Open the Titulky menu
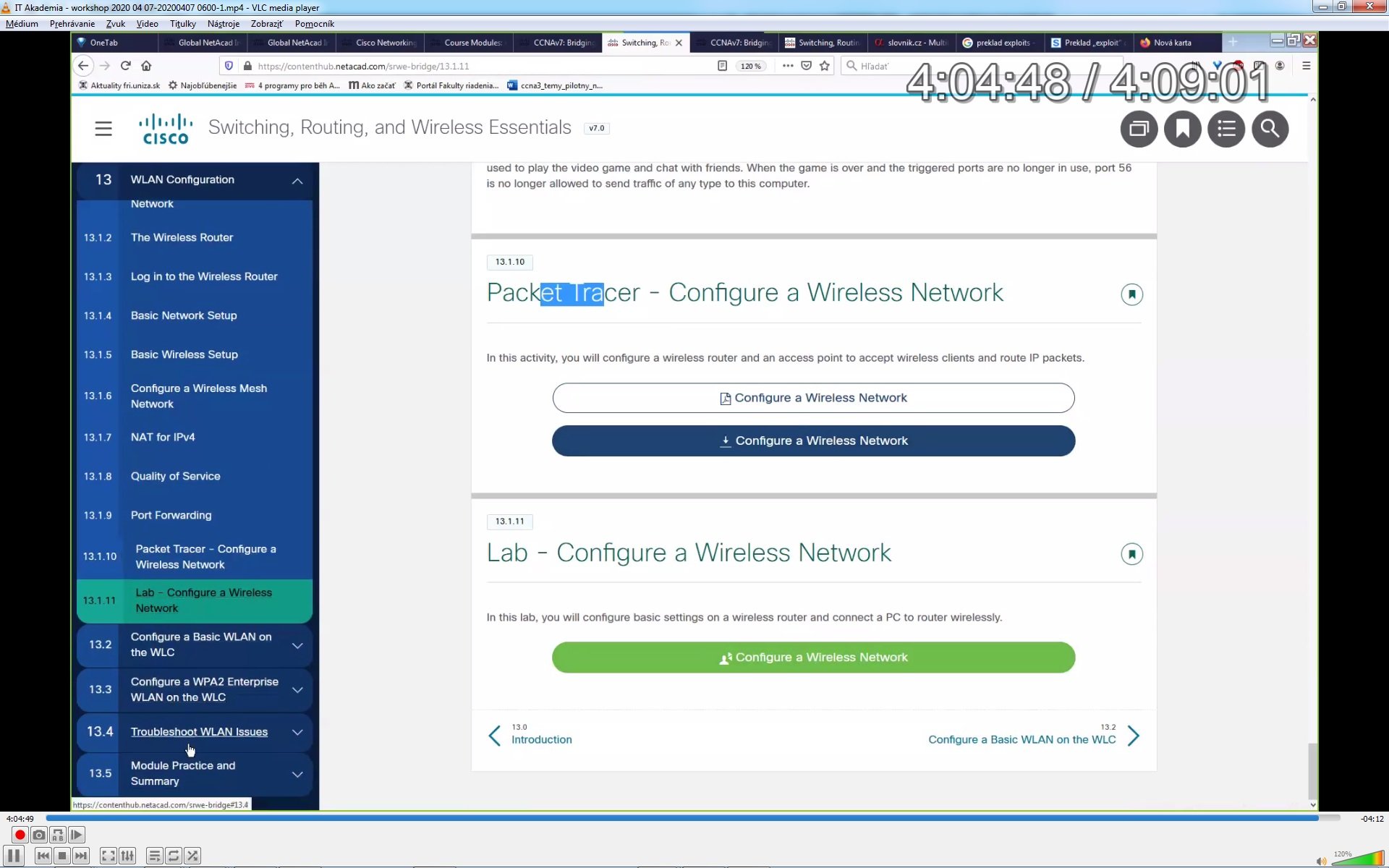 coord(183,24)
